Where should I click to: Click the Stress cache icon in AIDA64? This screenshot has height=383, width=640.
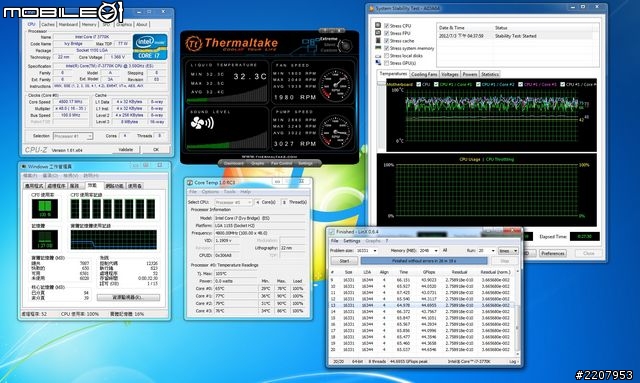[x=378, y=40]
